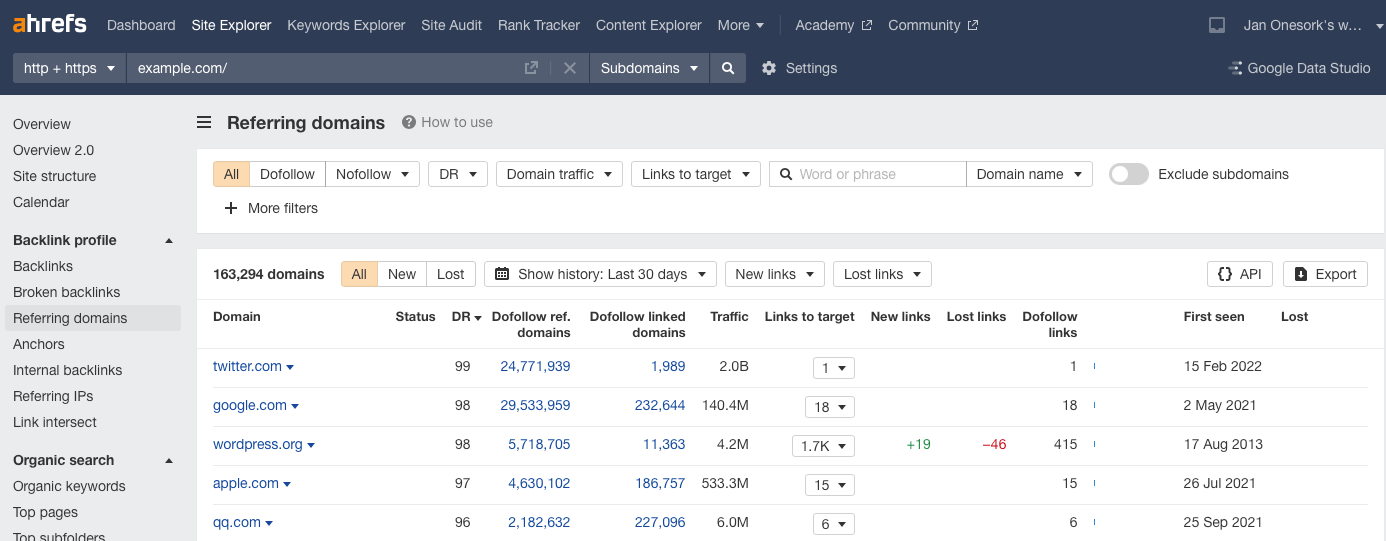Open Google Data Studio connector
This screenshot has height=541, width=1386.
pyautogui.click(x=1299, y=68)
